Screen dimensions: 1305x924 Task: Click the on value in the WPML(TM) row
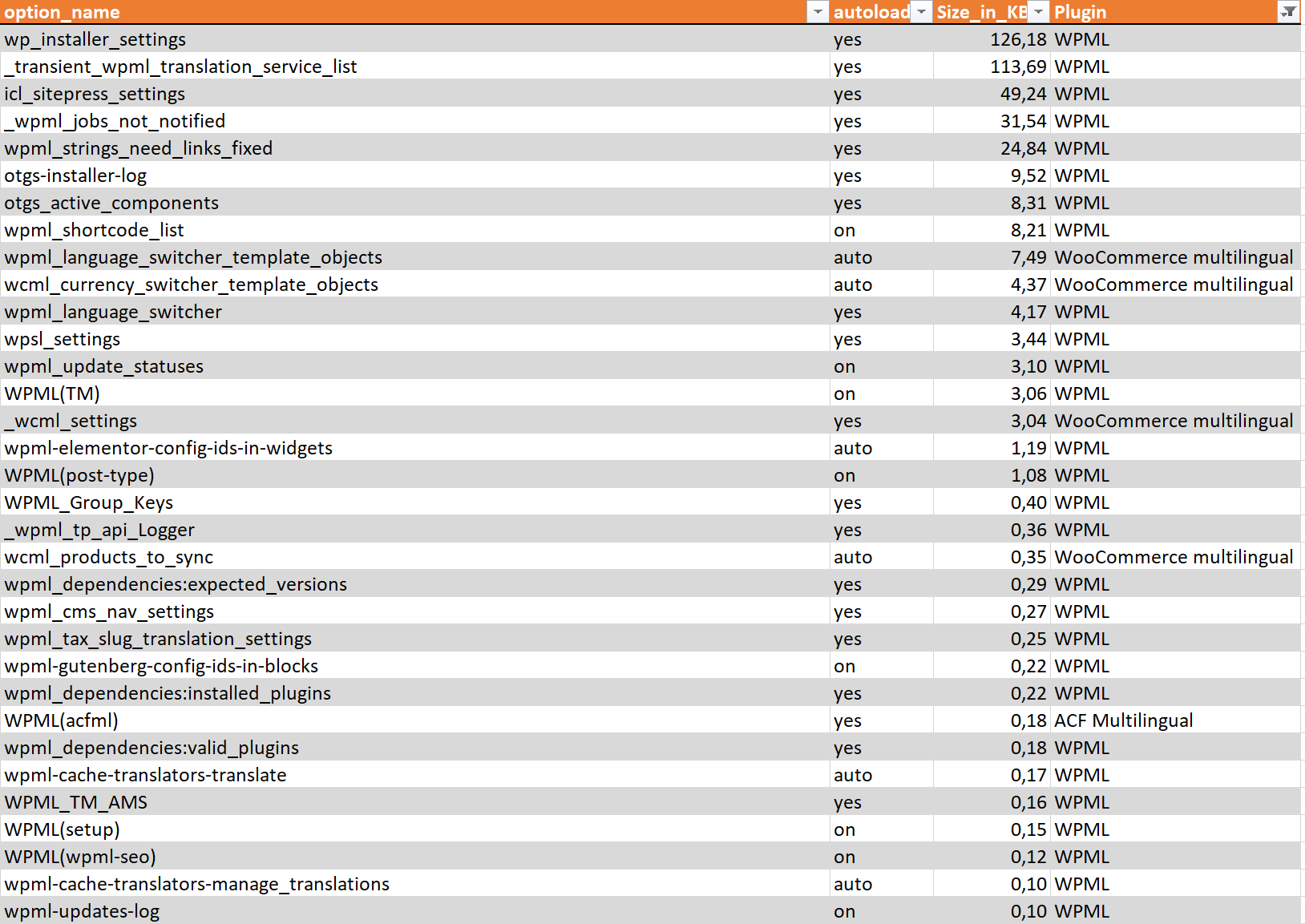[882, 393]
